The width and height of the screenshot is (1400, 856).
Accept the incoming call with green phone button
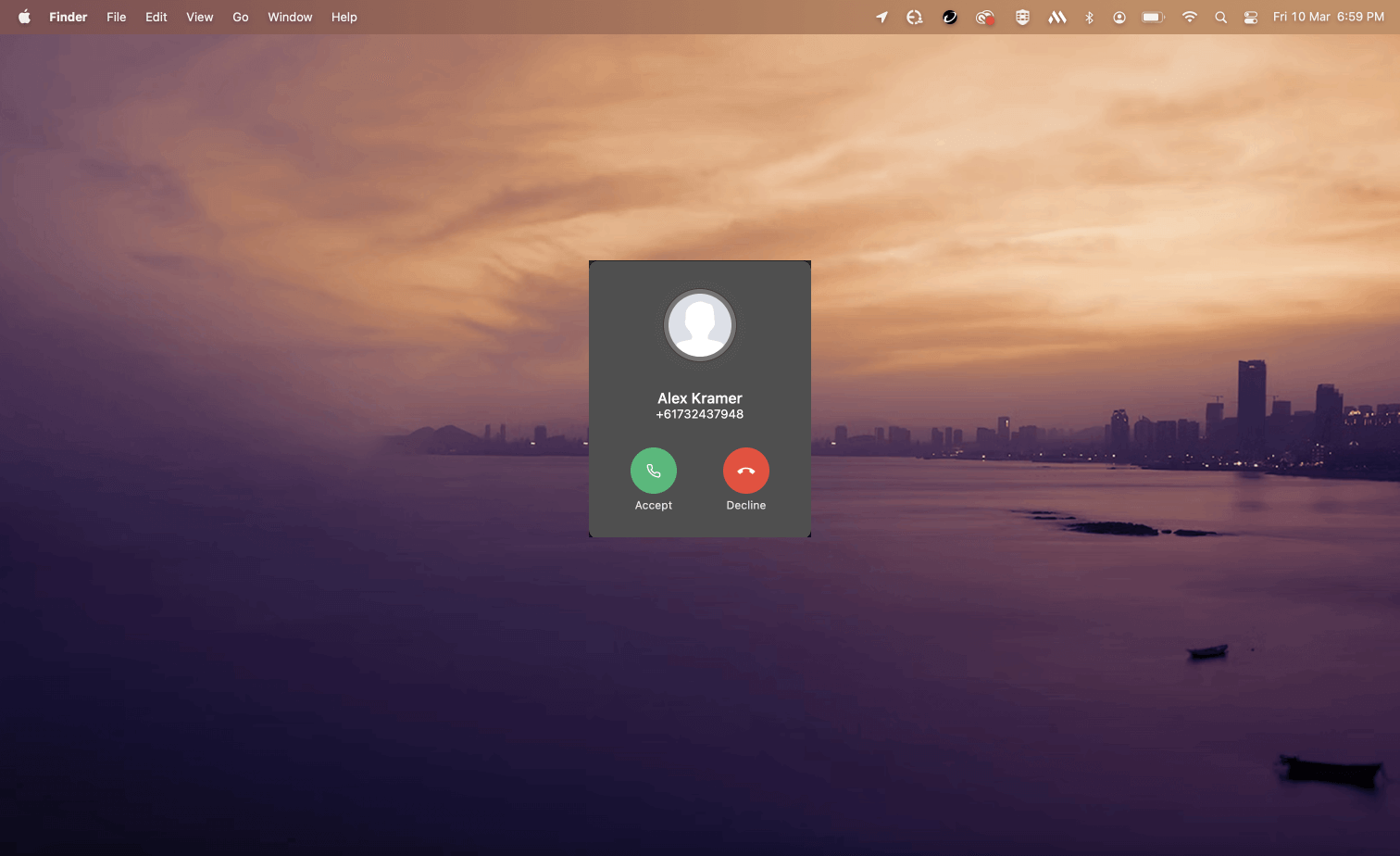[653, 471]
